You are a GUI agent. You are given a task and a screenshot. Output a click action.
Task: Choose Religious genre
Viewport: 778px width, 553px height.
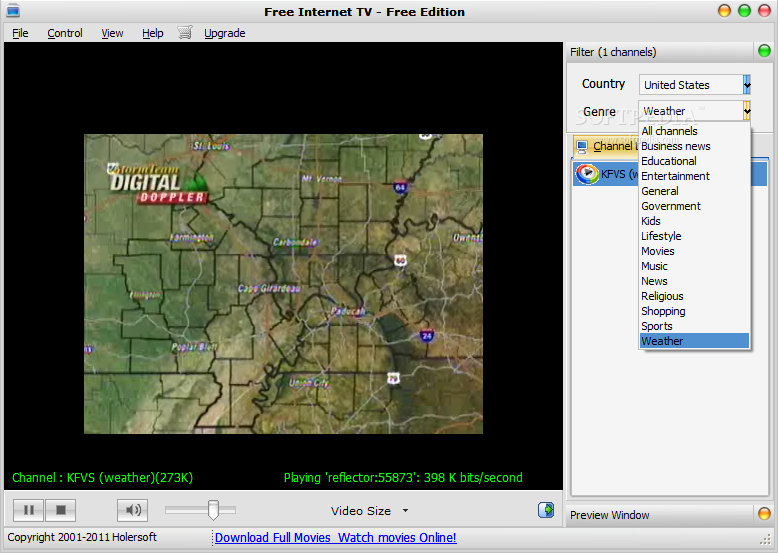695,296
